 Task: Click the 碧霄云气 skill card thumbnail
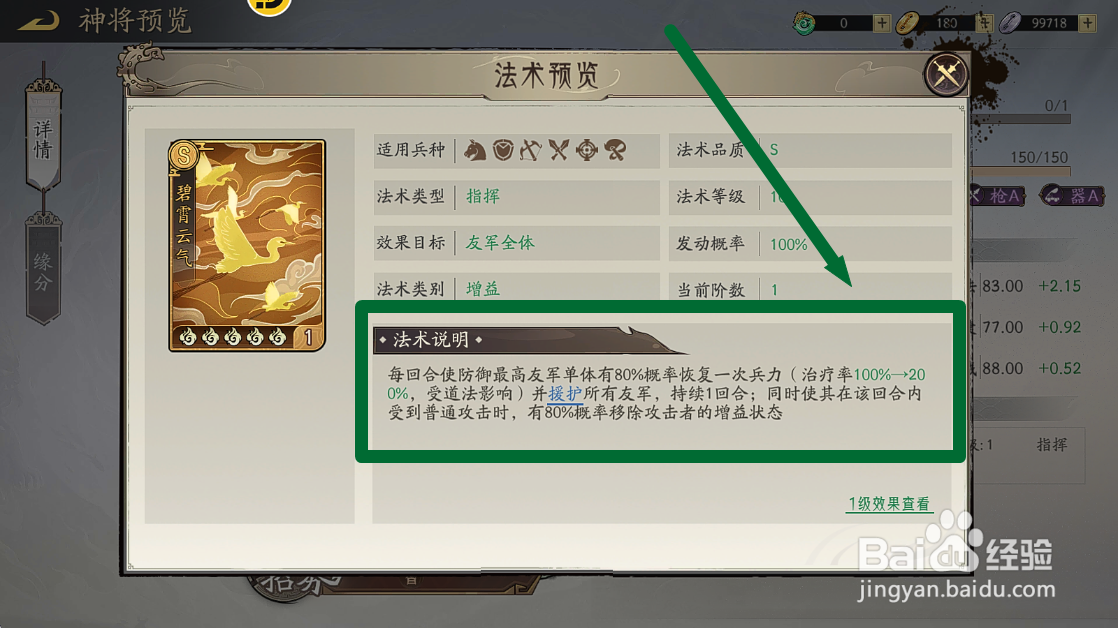pyautogui.click(x=247, y=245)
